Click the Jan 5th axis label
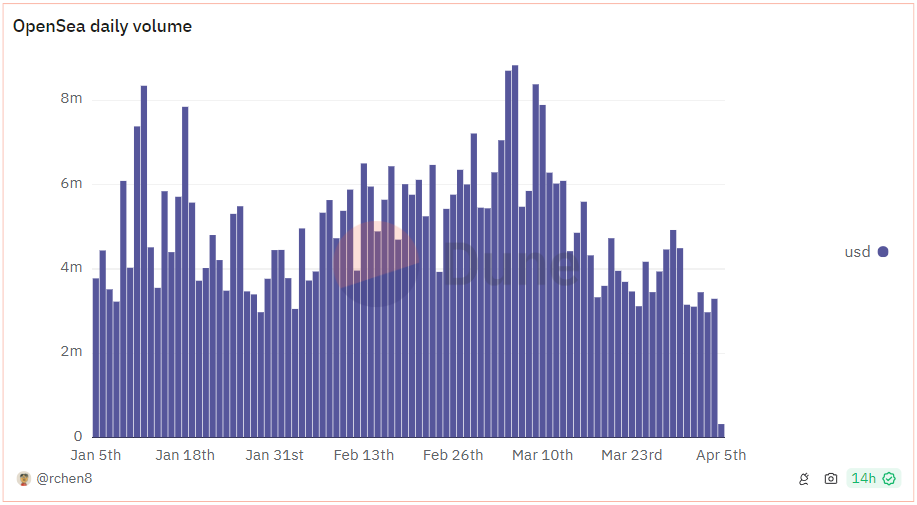This screenshot has width=917, height=505. click(96, 455)
